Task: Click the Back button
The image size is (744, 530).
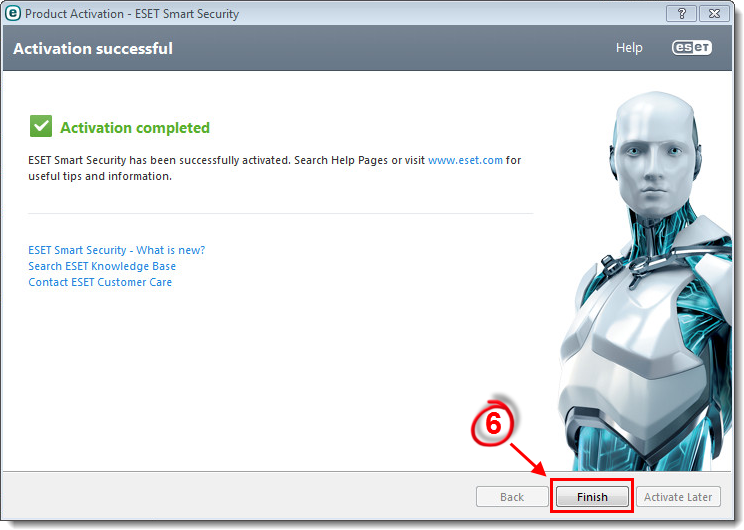Action: click(x=512, y=496)
